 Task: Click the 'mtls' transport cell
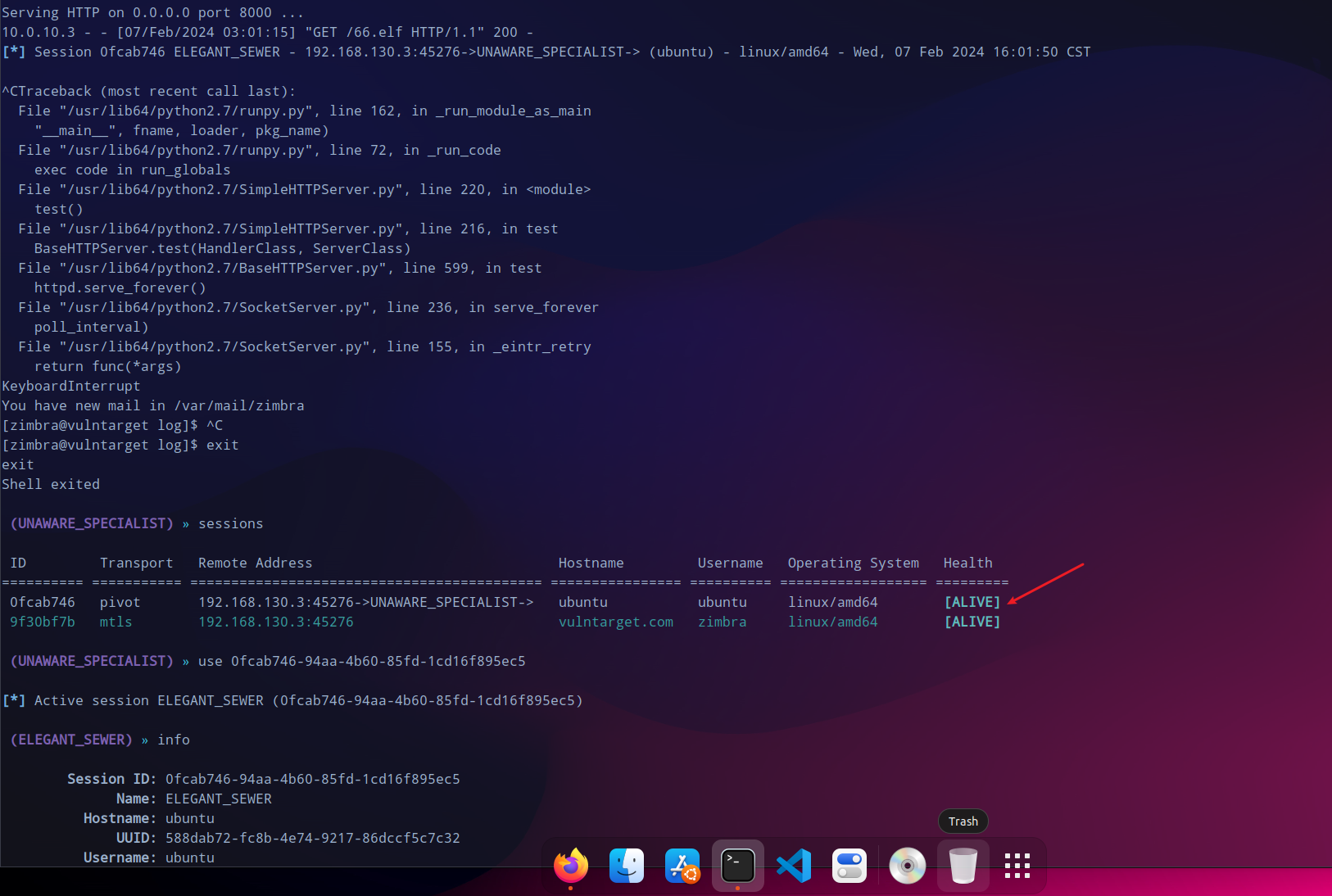(x=116, y=622)
